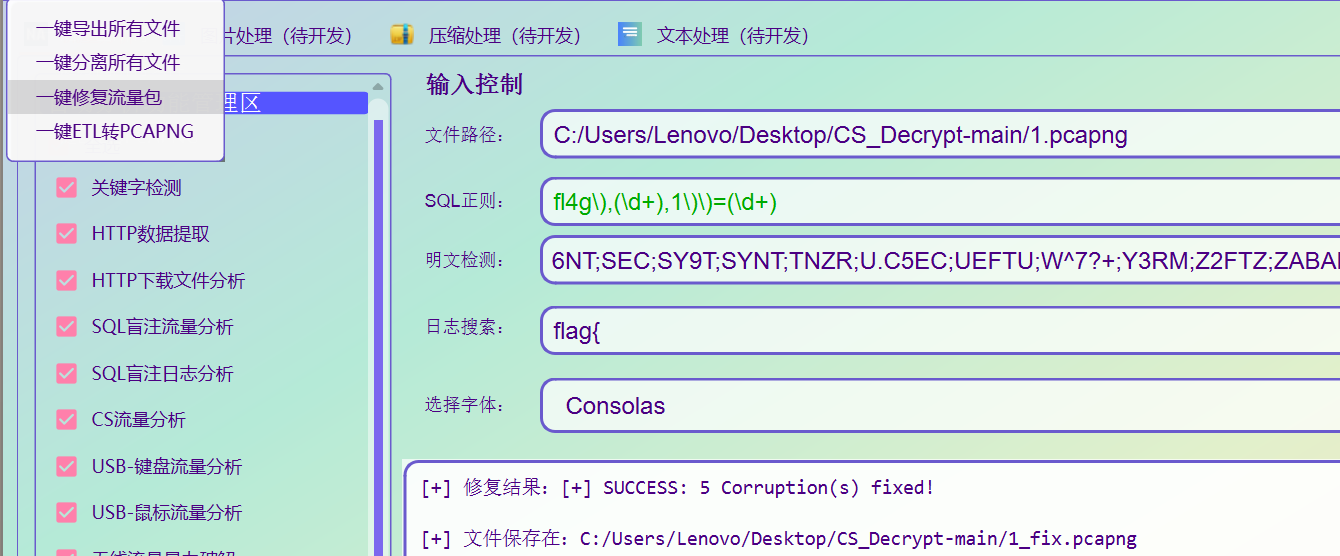Pick 一键ETL转PCAPNG in the dropdown menu
1340x556 pixels.
click(115, 131)
